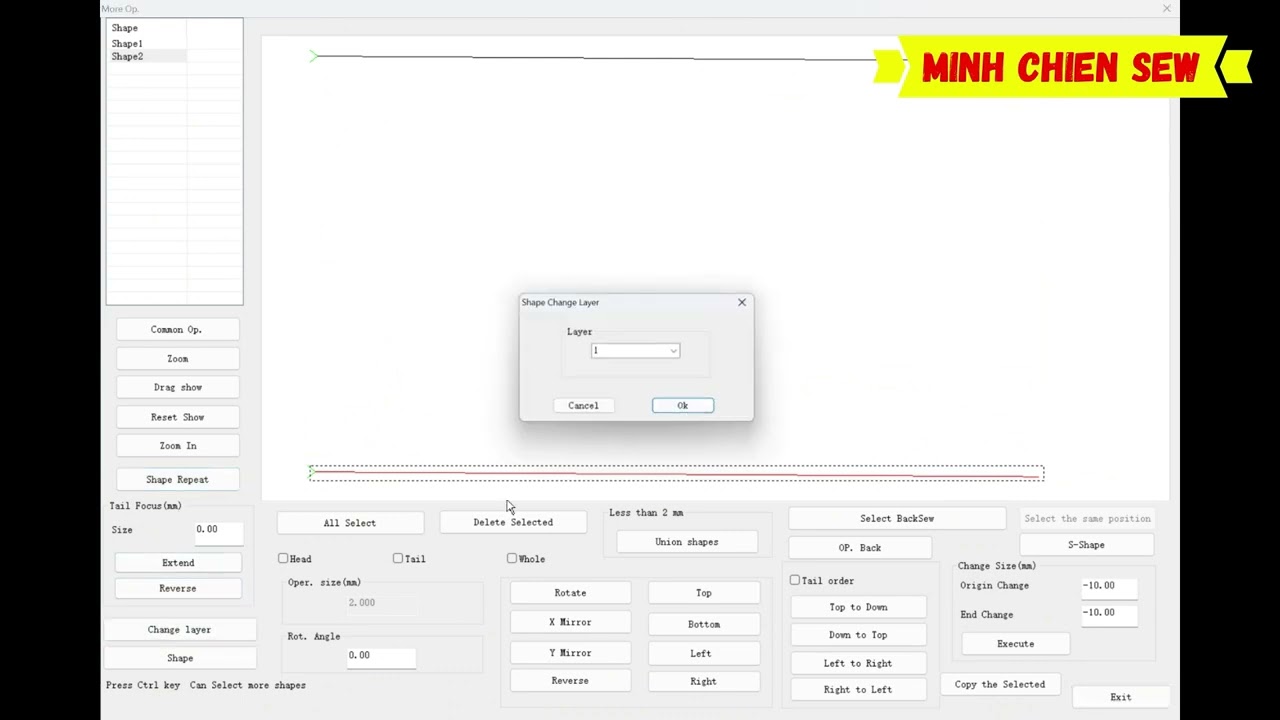The width and height of the screenshot is (1280, 720).
Task: Click the S-Shape button
Action: click(x=1086, y=545)
